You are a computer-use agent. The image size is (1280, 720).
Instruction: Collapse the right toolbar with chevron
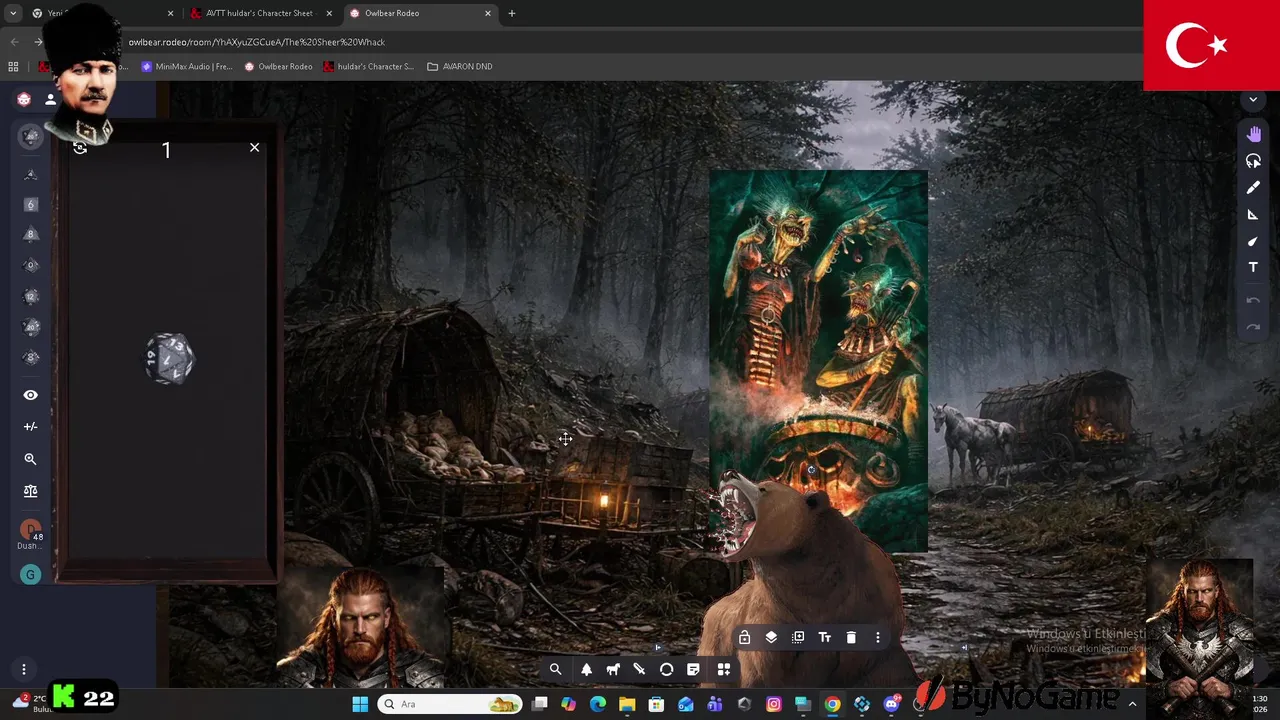pos(1253,100)
